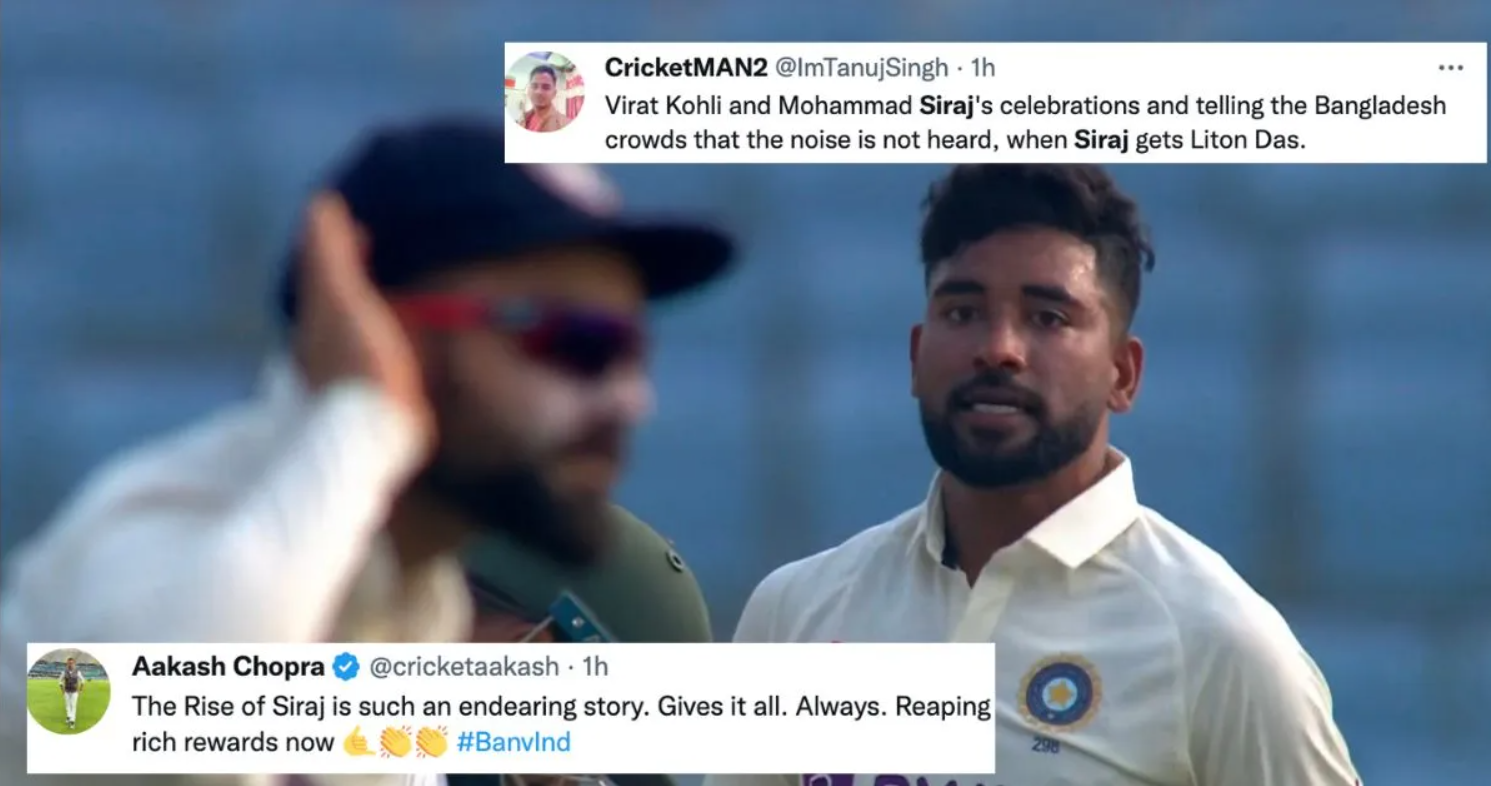1491x786 pixels.
Task: Click the bold Siraj before 'gets Liton Das'
Action: tap(1101, 141)
